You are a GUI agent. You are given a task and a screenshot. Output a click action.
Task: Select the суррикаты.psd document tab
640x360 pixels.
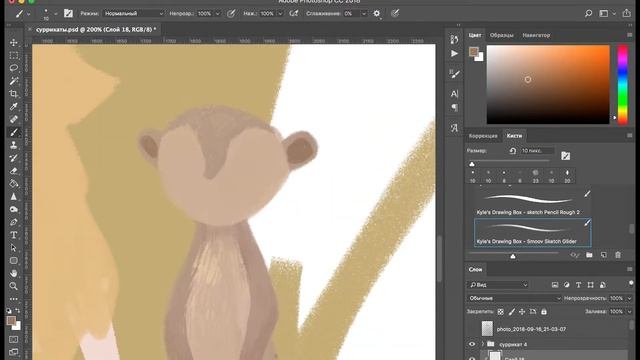pos(96,29)
